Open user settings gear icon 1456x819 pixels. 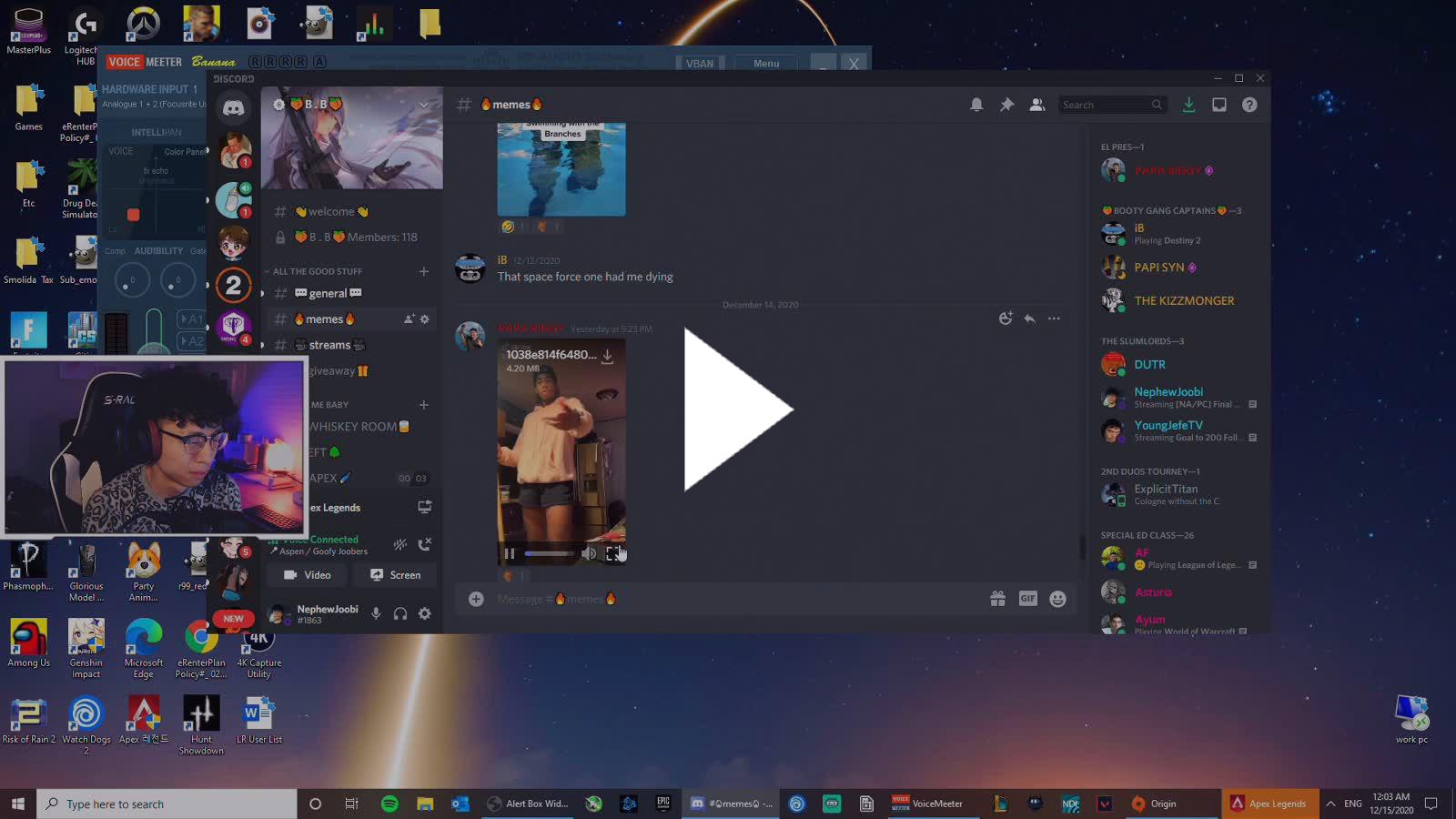pos(425,614)
